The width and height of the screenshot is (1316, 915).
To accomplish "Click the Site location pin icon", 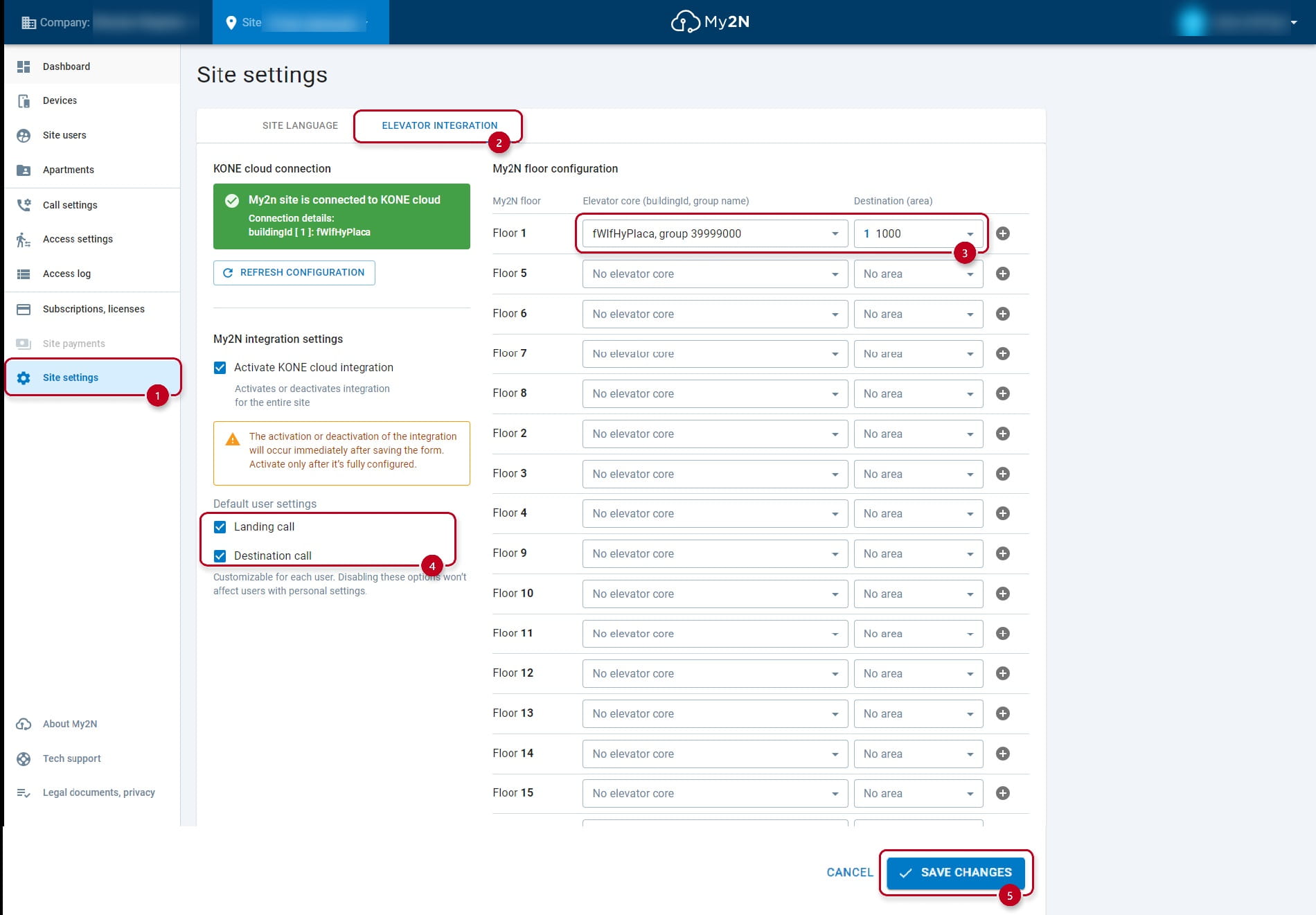I will pos(231,23).
